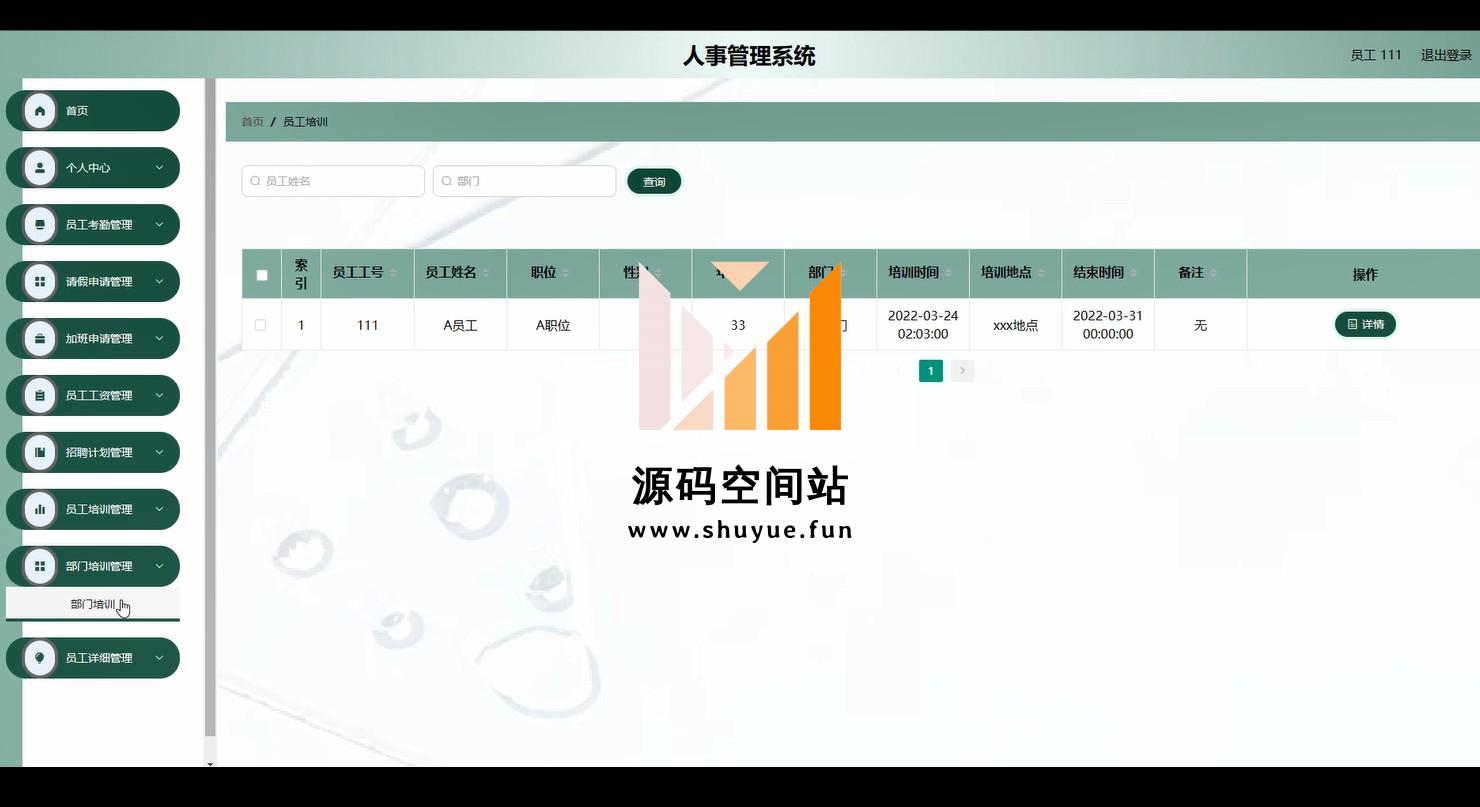Focus the 员工姓名 search field
This screenshot has height=807, width=1480.
coord(333,182)
